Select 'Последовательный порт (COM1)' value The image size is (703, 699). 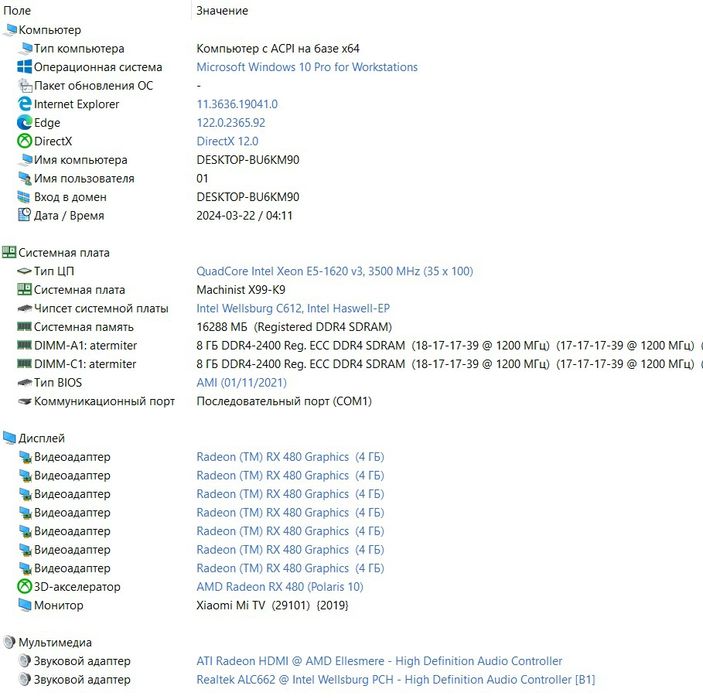(x=284, y=401)
